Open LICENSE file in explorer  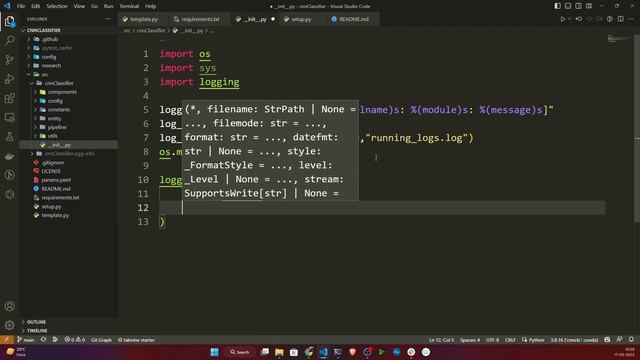[x=51, y=171]
